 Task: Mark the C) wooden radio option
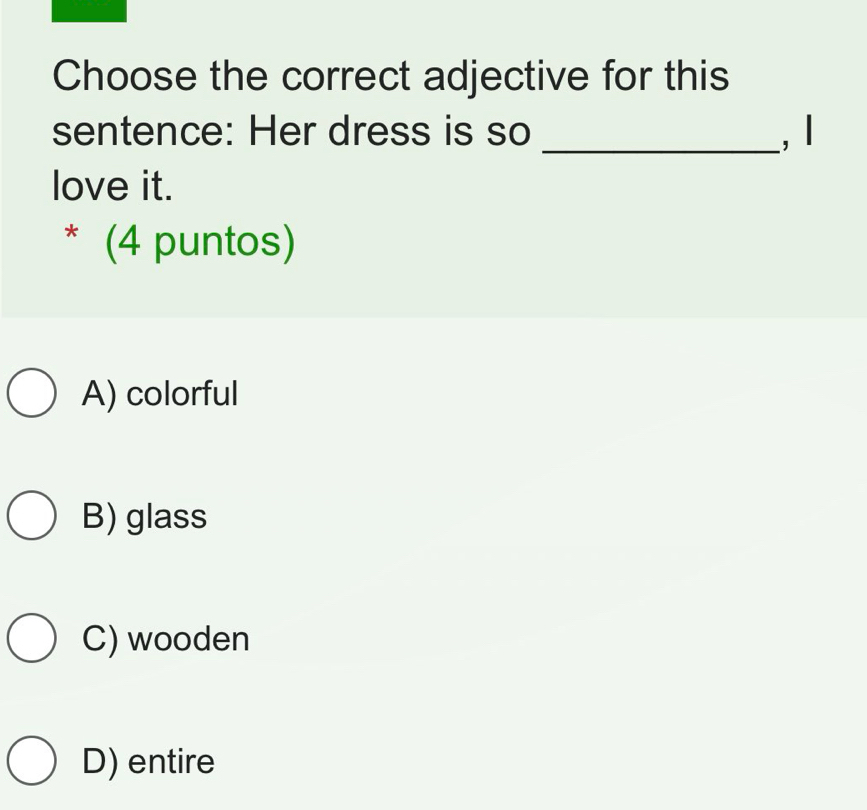[x=32, y=639]
